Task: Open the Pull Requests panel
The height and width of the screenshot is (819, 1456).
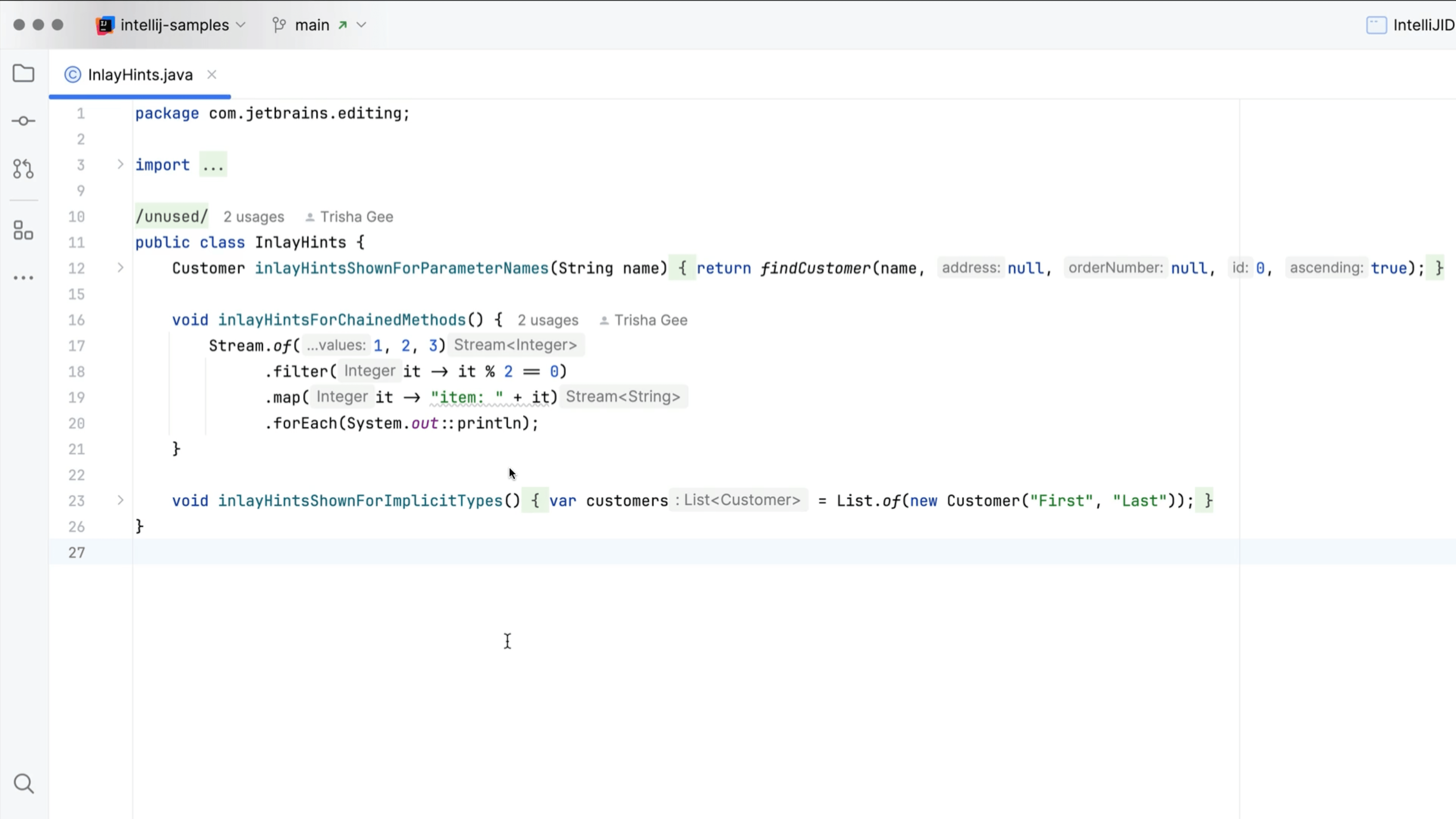Action: click(x=23, y=168)
